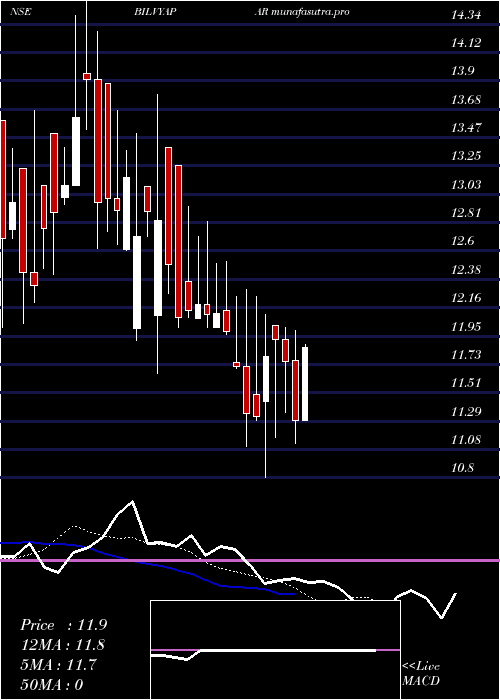Click the 14.12 price axis label
The height and width of the screenshot is (700, 500).
(x=466, y=43)
